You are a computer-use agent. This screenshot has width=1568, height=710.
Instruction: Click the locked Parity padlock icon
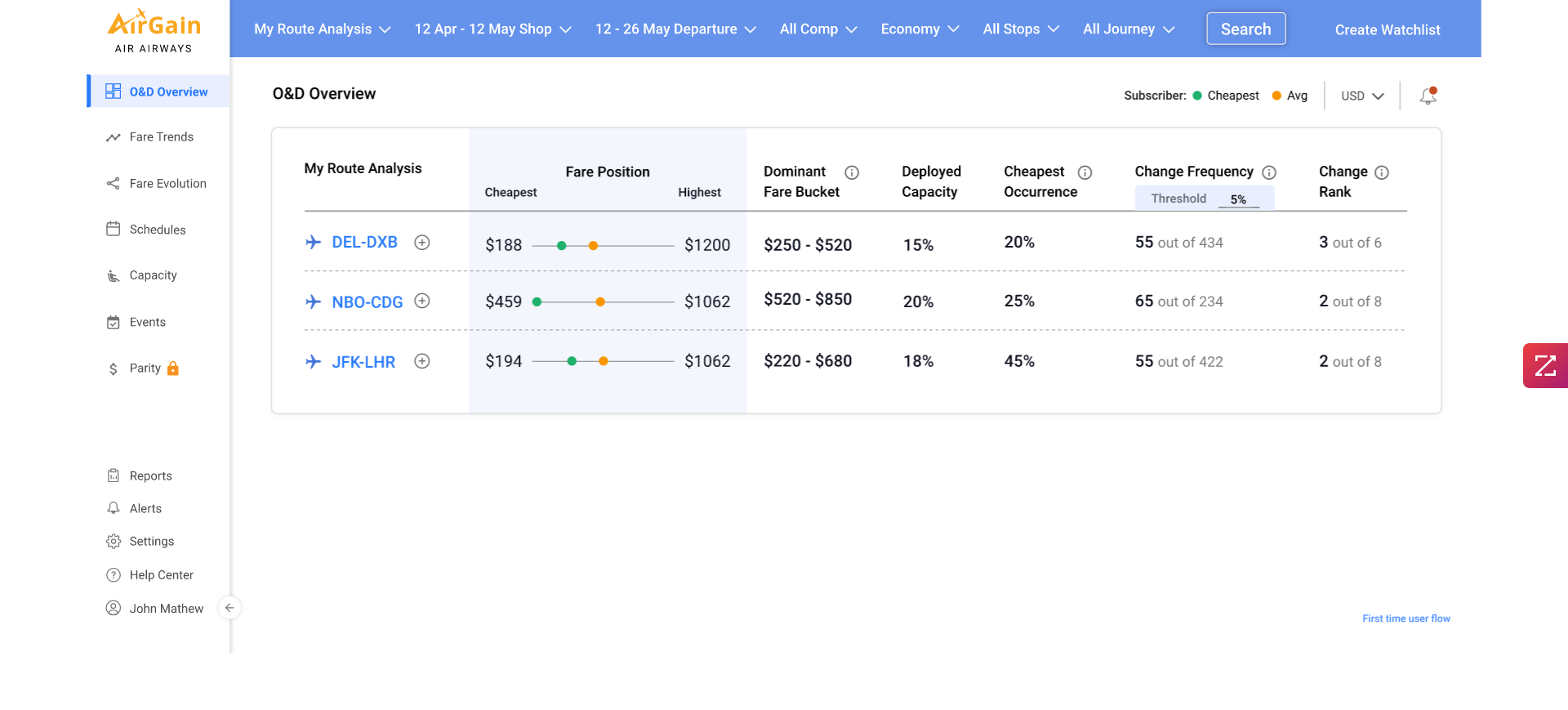(x=173, y=368)
